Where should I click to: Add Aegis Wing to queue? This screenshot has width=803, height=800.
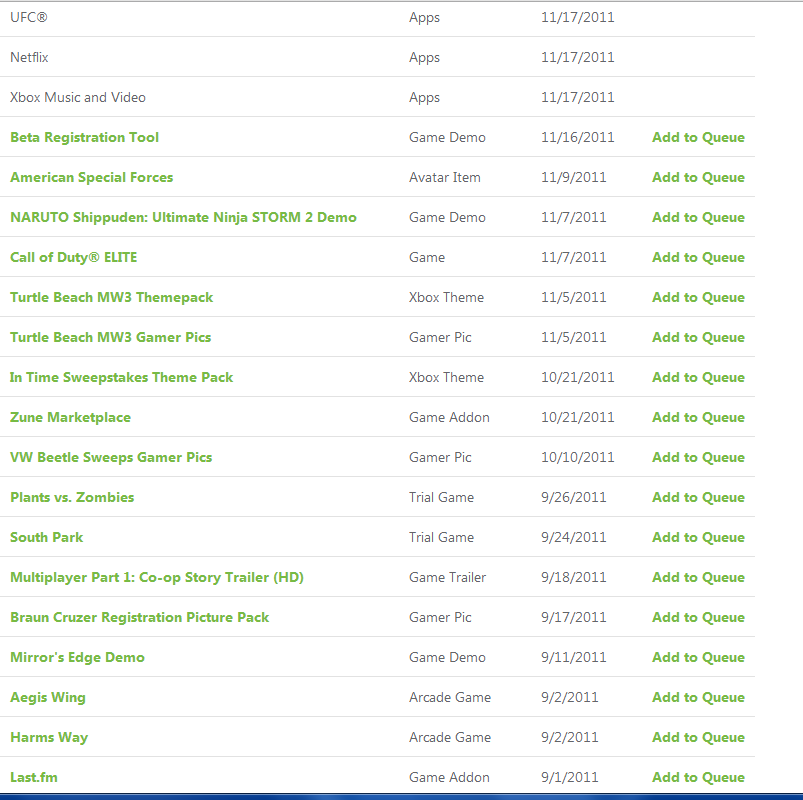coord(698,697)
